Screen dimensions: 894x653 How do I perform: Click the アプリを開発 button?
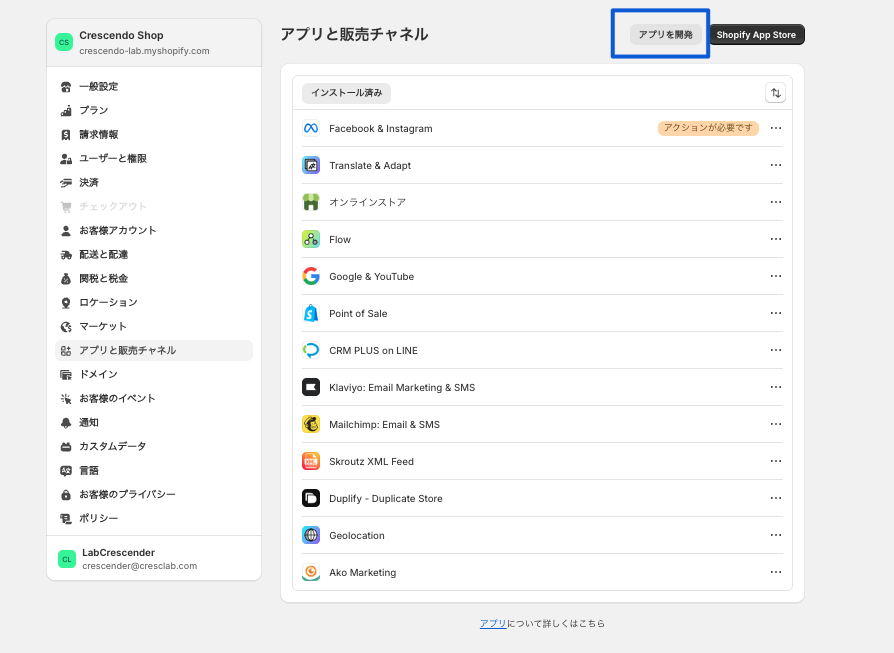pos(665,35)
